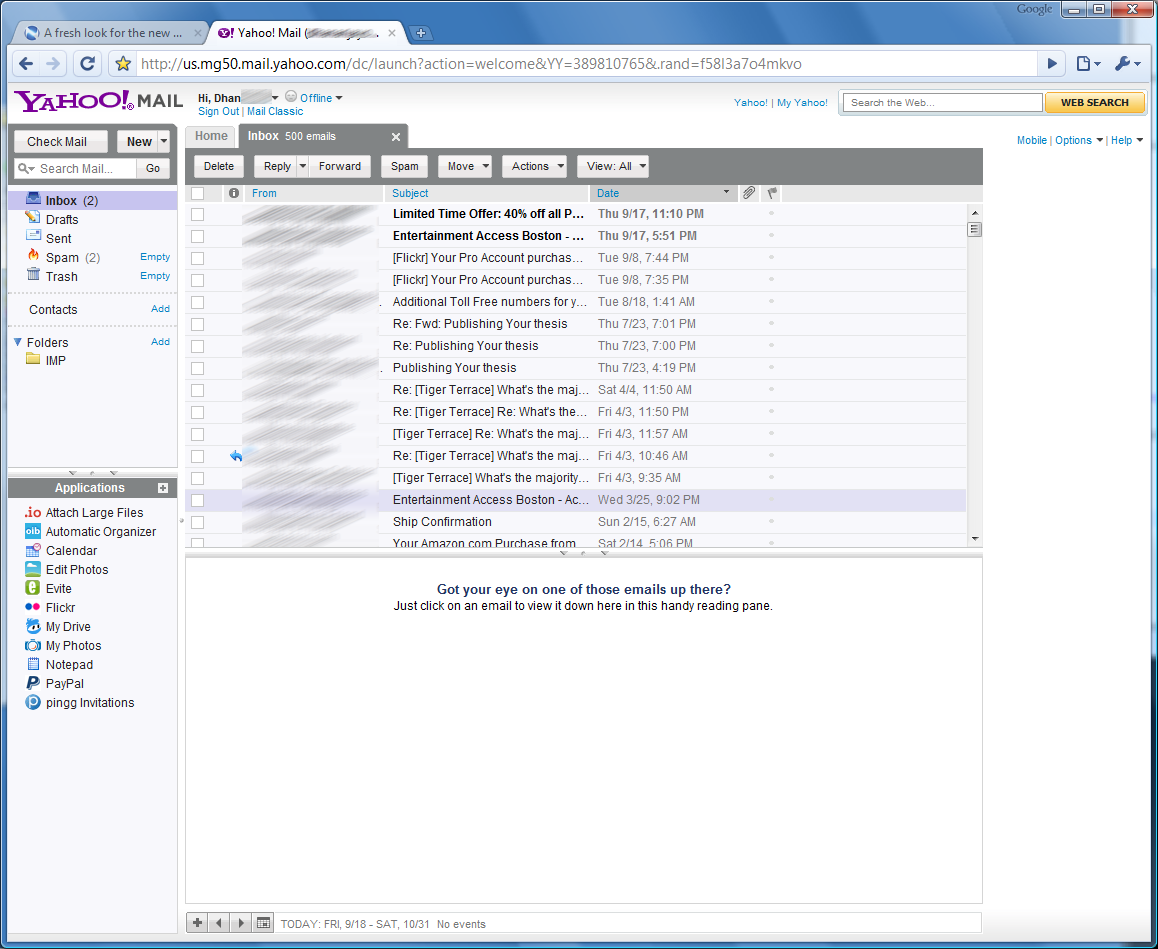1158x949 pixels.
Task: Open the Evite application
Action: 48,589
